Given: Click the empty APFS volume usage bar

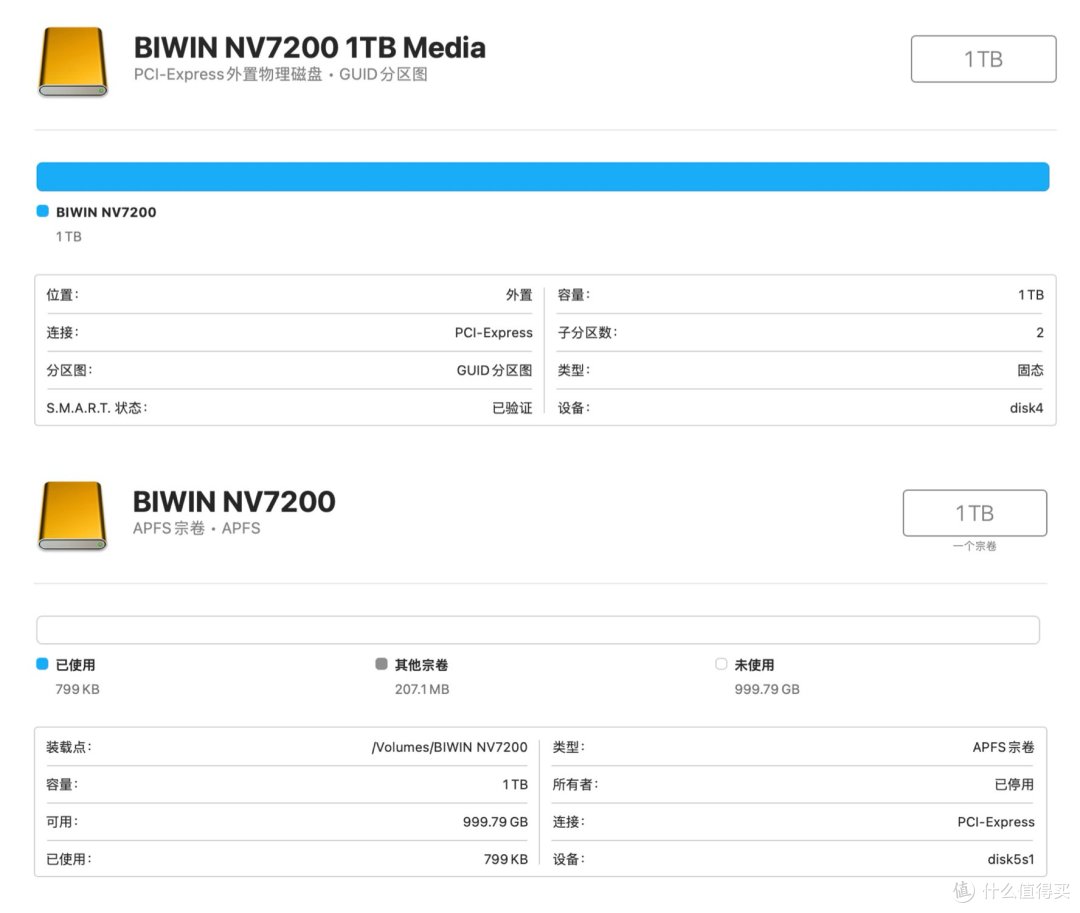Looking at the screenshot, I should tap(538, 630).
